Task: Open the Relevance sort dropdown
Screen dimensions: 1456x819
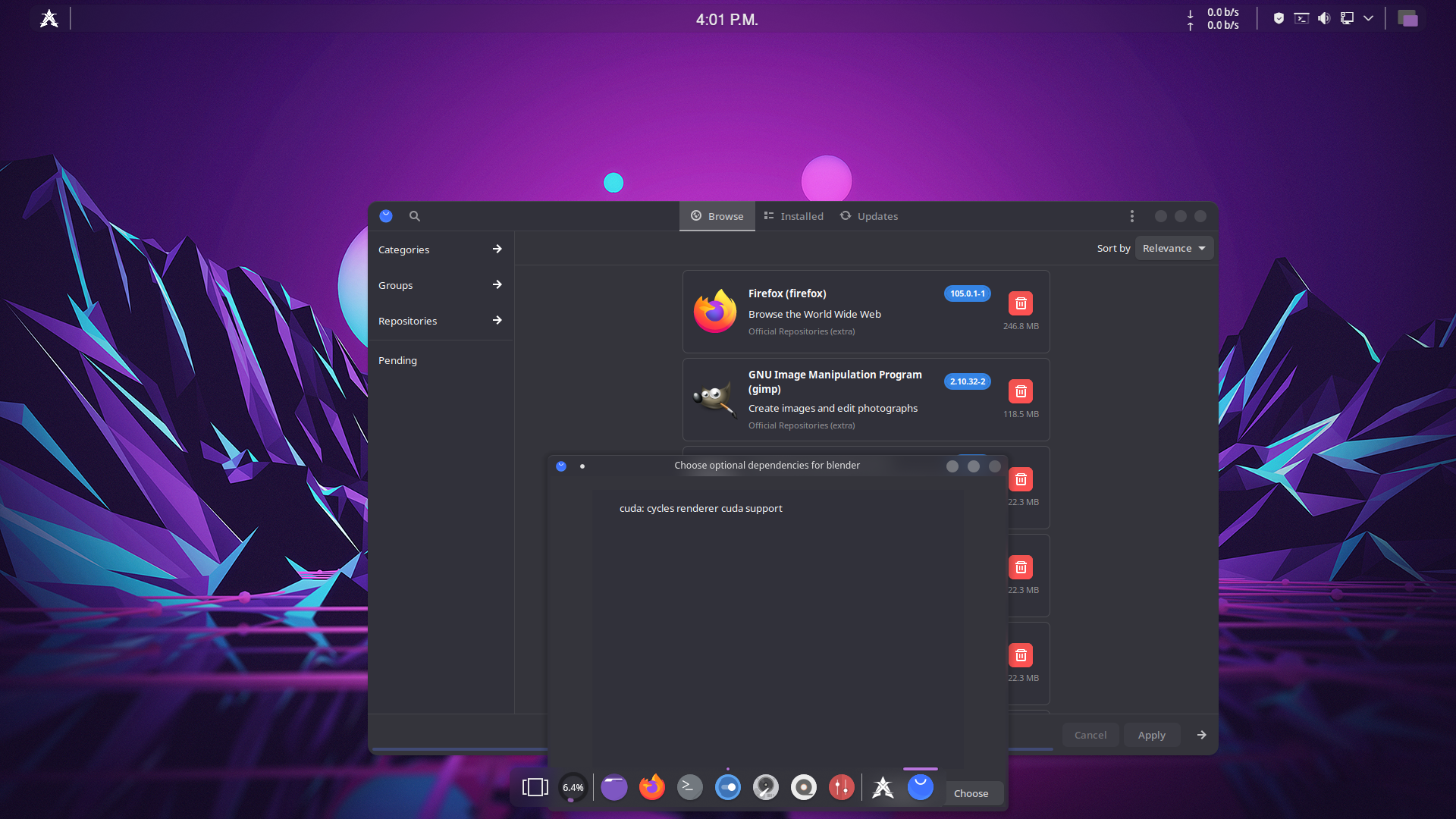Action: (x=1174, y=248)
